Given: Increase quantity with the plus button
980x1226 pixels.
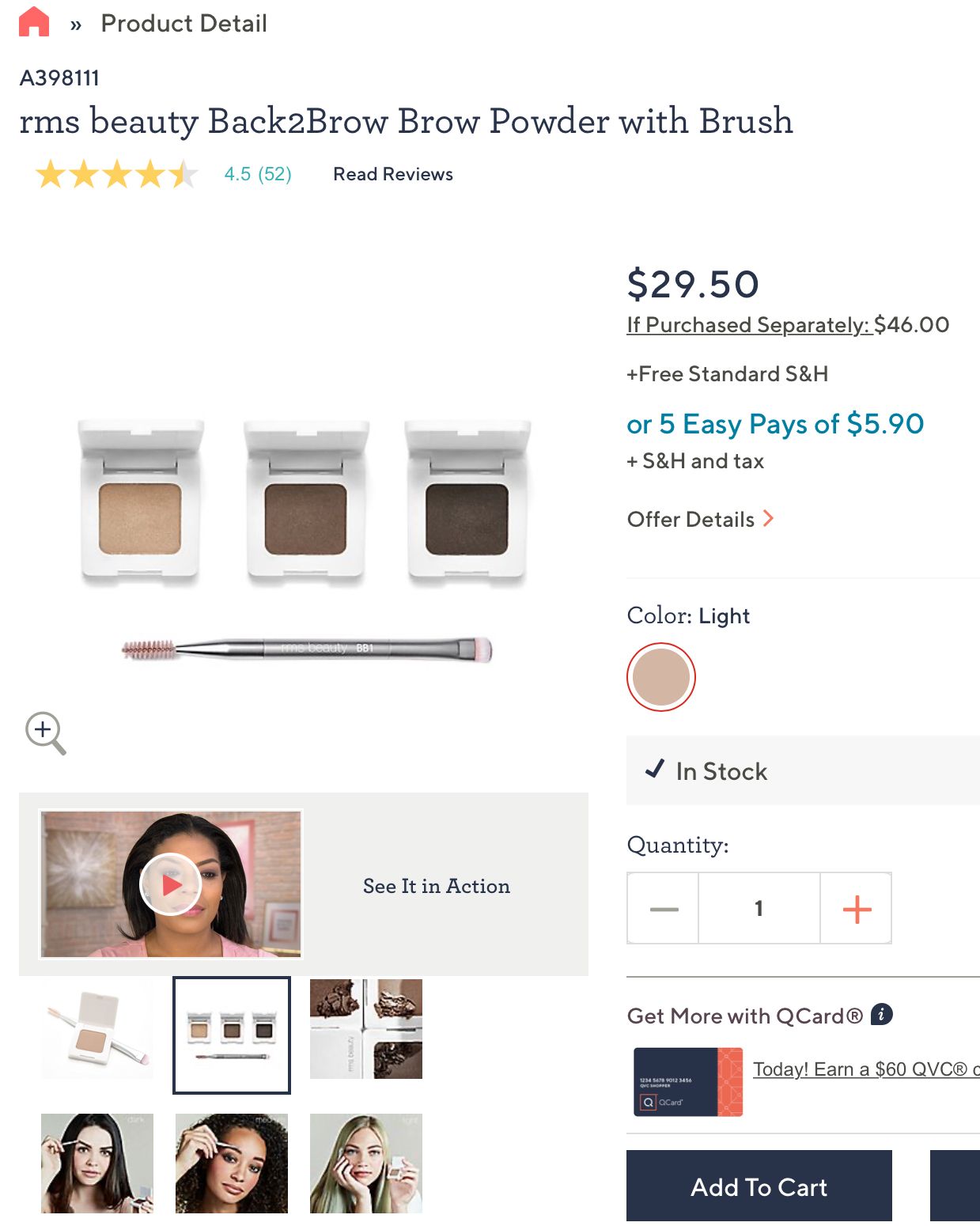Looking at the screenshot, I should [x=857, y=909].
